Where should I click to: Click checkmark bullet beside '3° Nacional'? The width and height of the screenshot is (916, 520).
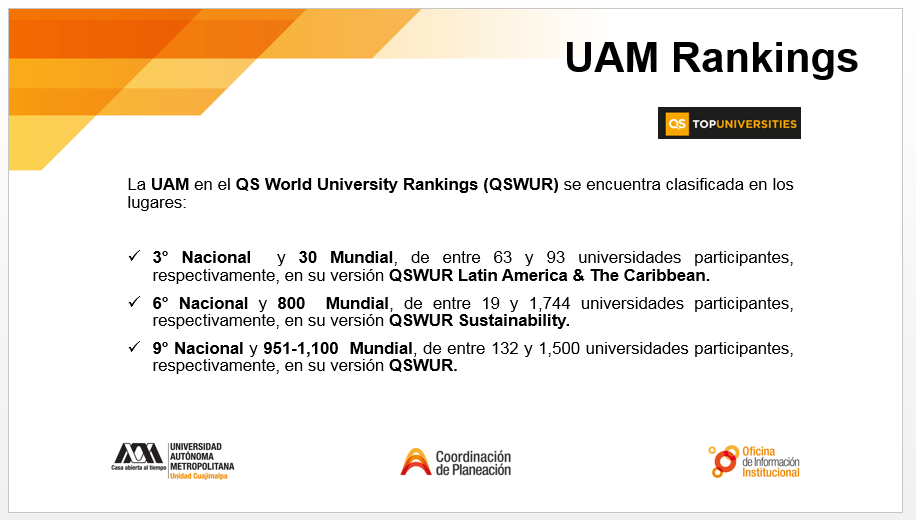click(x=134, y=256)
